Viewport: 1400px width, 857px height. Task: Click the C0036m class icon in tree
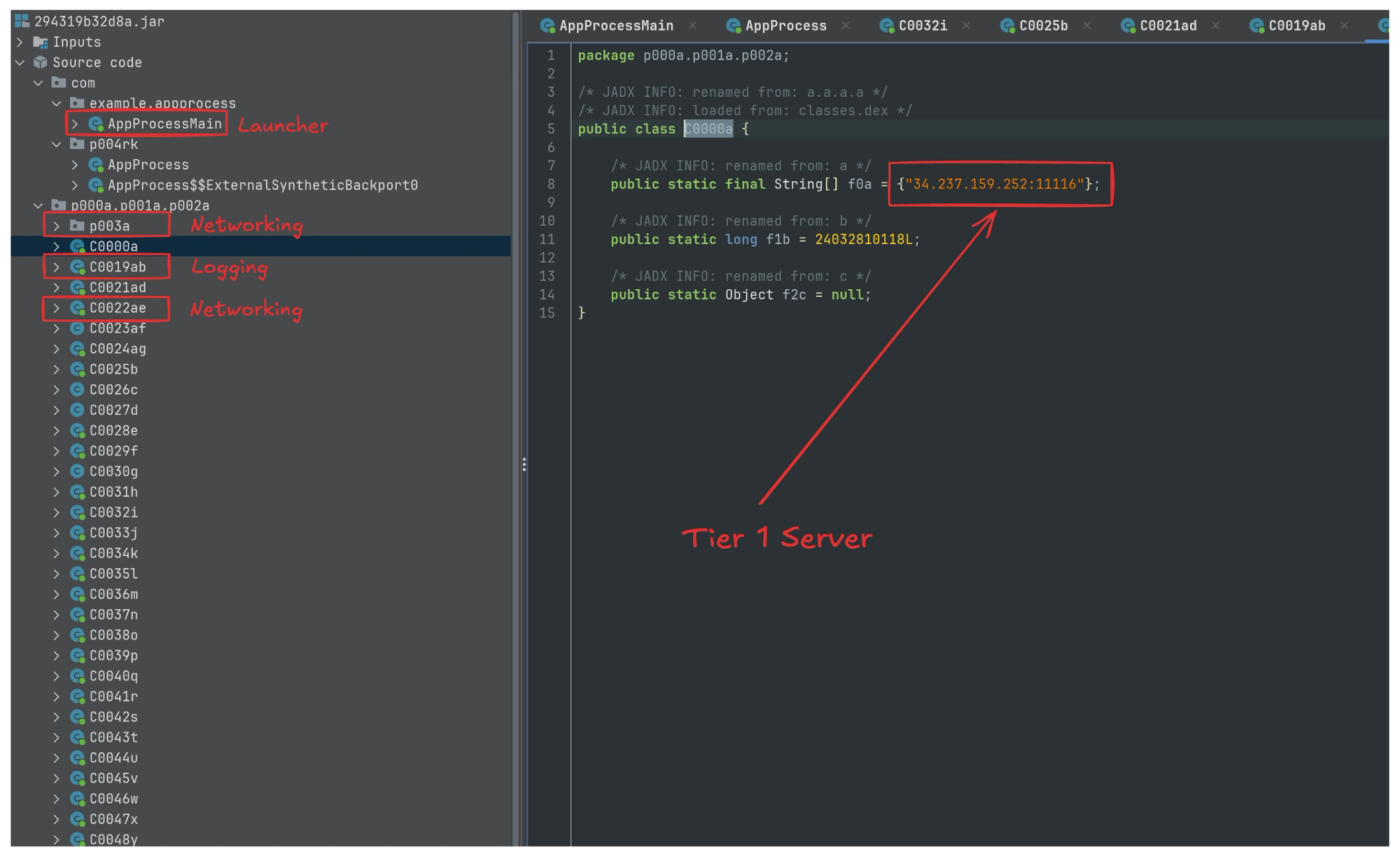77,594
